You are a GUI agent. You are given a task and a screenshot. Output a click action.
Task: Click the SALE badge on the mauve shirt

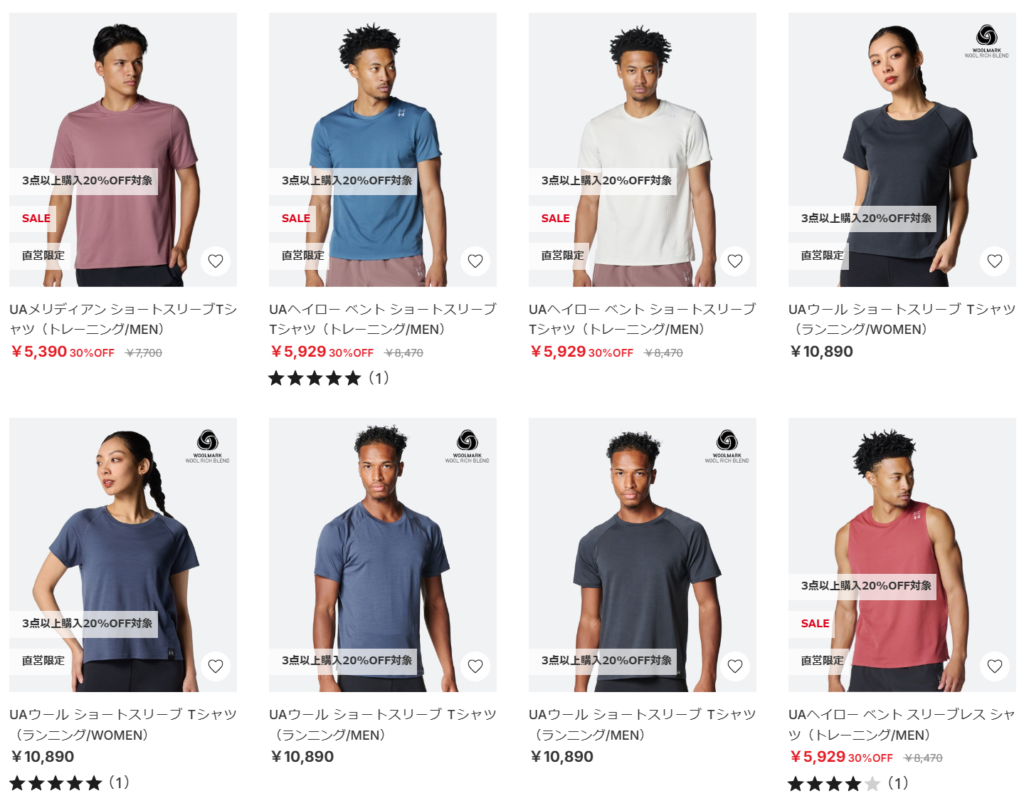(36, 218)
